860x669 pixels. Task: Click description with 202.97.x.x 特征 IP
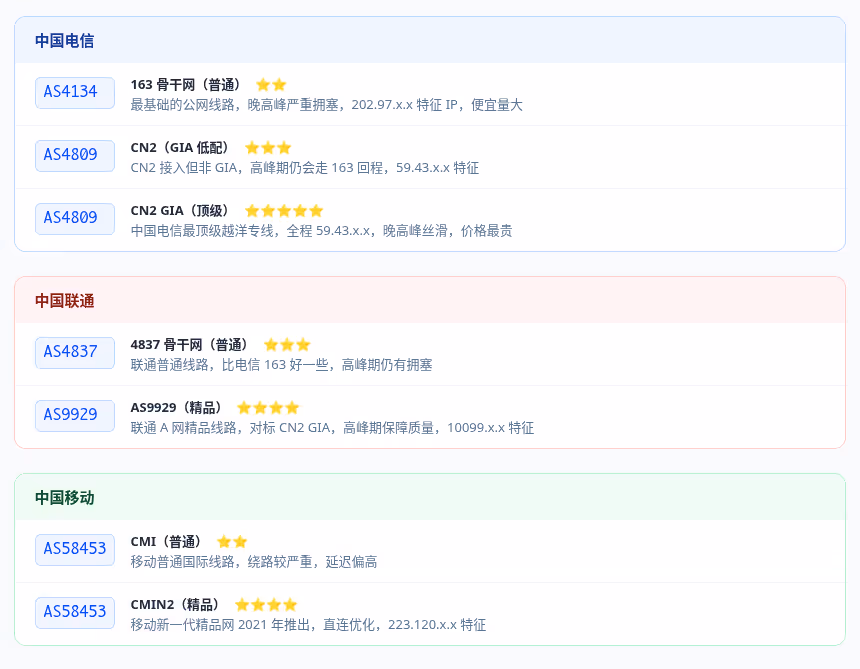[326, 105]
